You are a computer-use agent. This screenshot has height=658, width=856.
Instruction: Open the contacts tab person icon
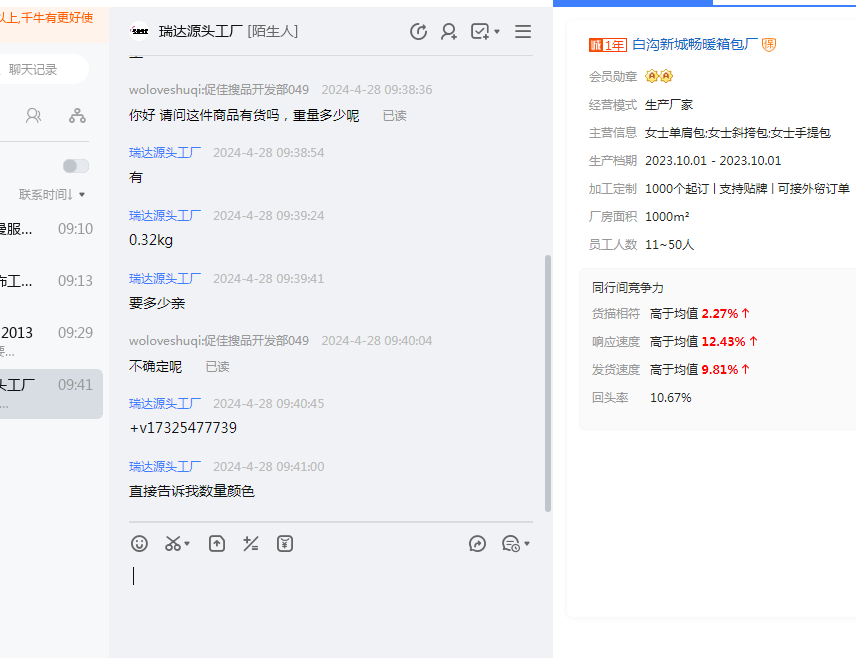[x=34, y=116]
